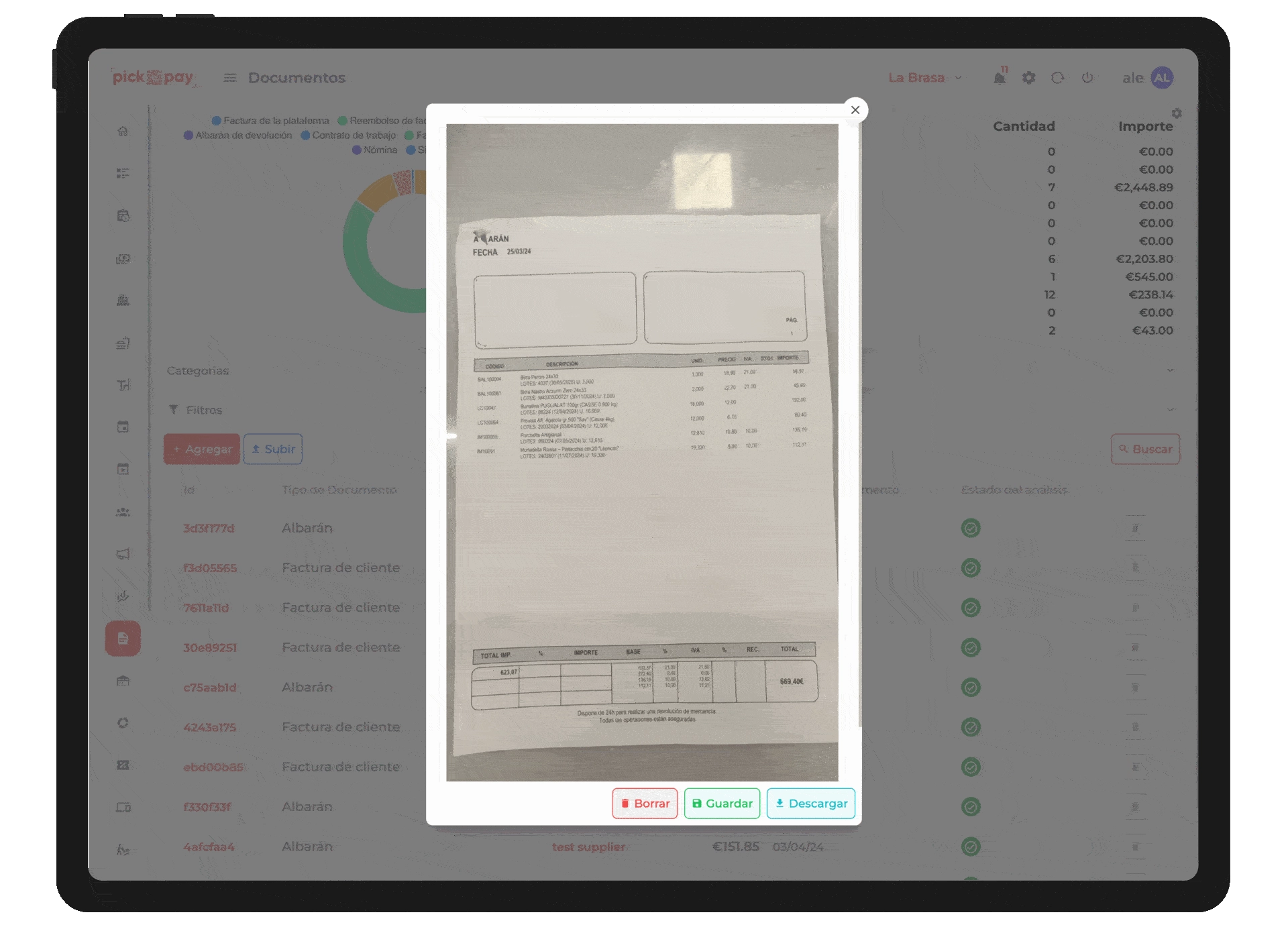Click Subir to upload a document
This screenshot has height=929, width=1288.
(275, 448)
